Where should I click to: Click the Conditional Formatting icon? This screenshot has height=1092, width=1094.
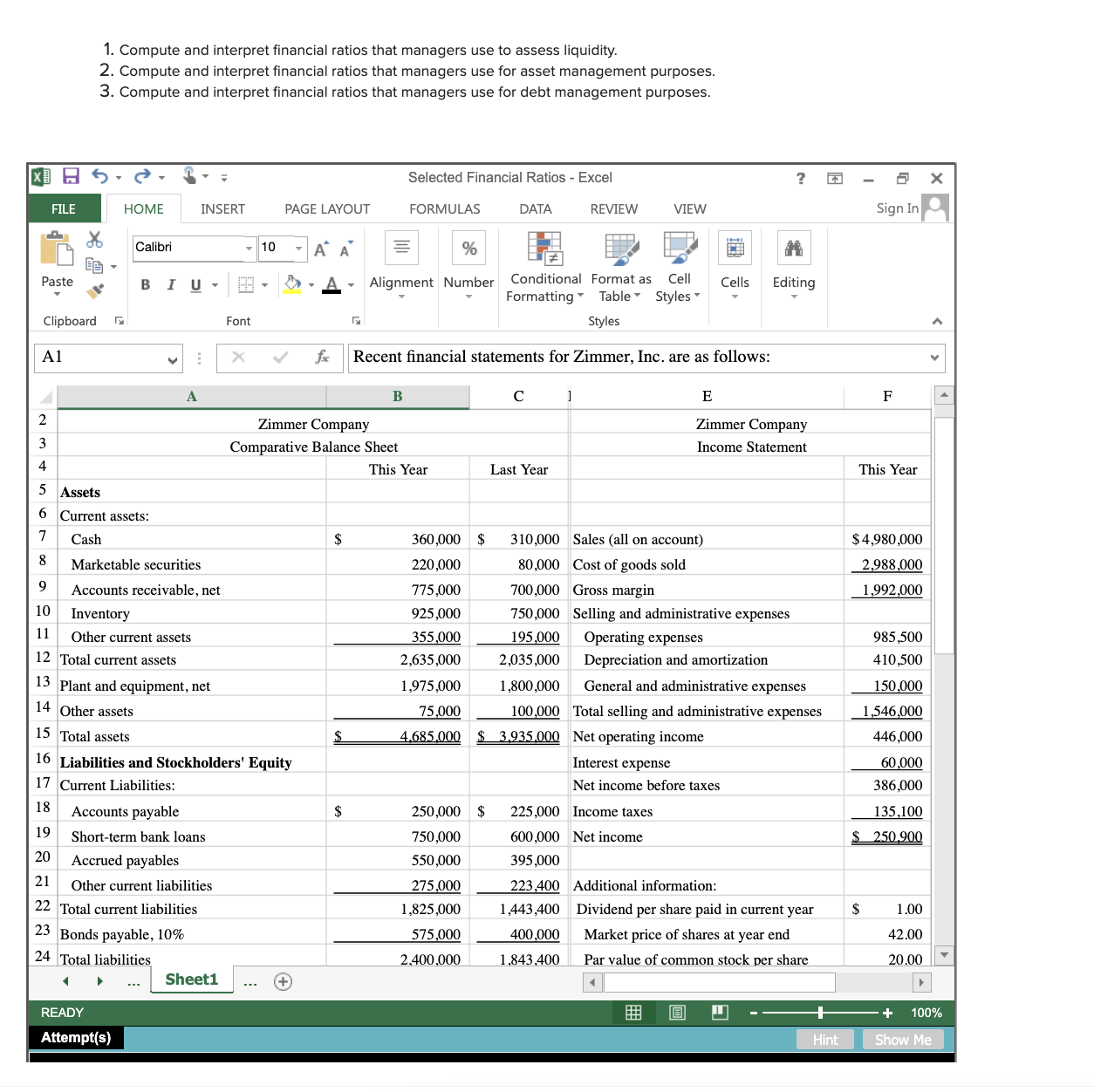tap(545, 248)
